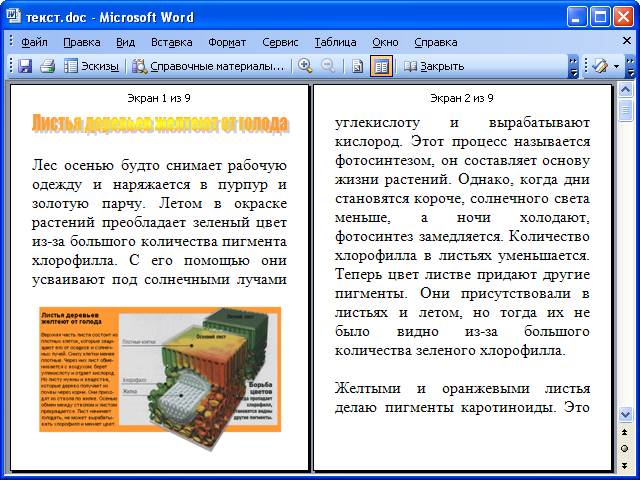Click the vertical scrollbar thumb
The image size is (640, 480).
[x=625, y=109]
